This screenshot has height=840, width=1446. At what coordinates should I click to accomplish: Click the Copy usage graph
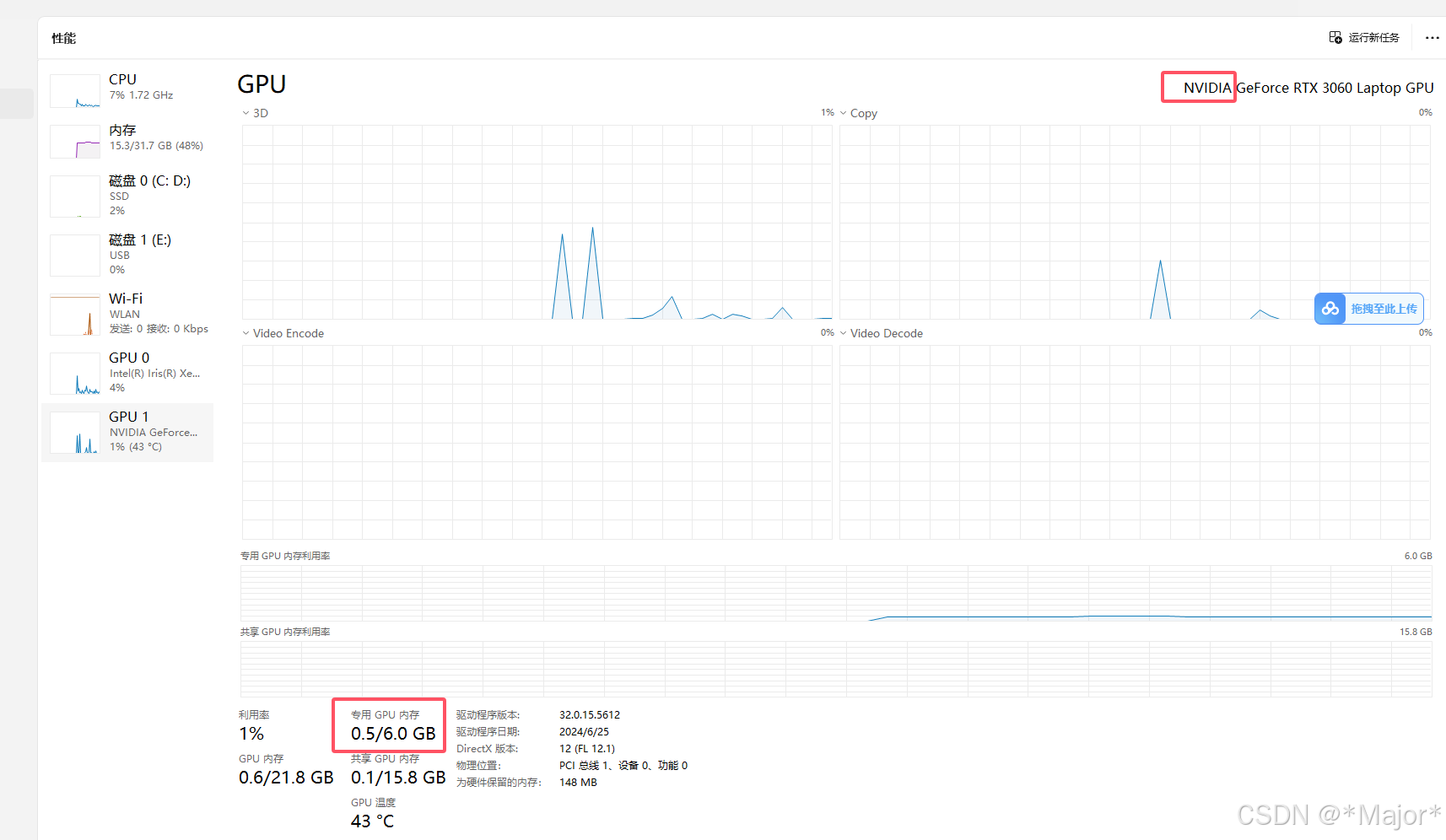(1135, 222)
